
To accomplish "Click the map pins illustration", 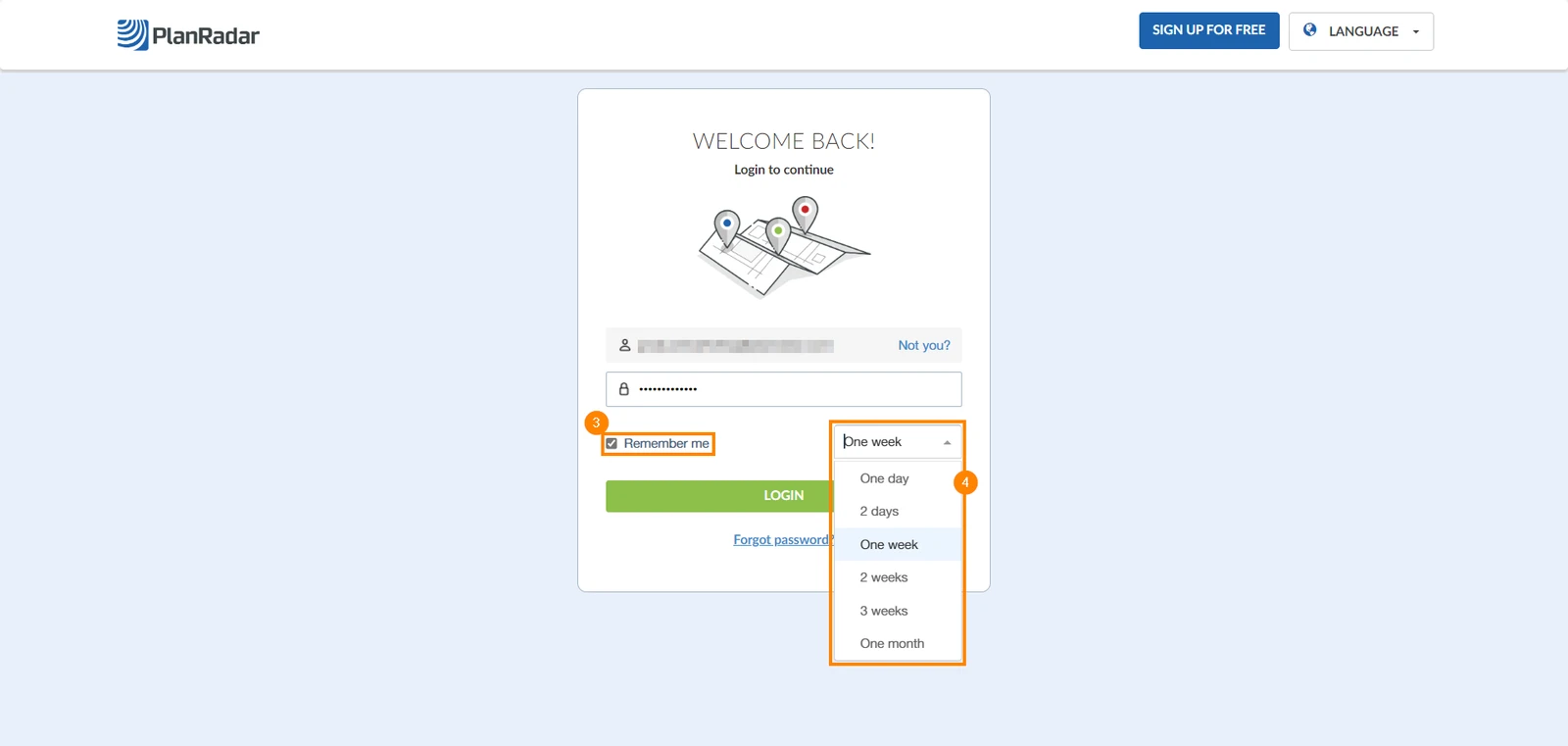I will point(784,246).
